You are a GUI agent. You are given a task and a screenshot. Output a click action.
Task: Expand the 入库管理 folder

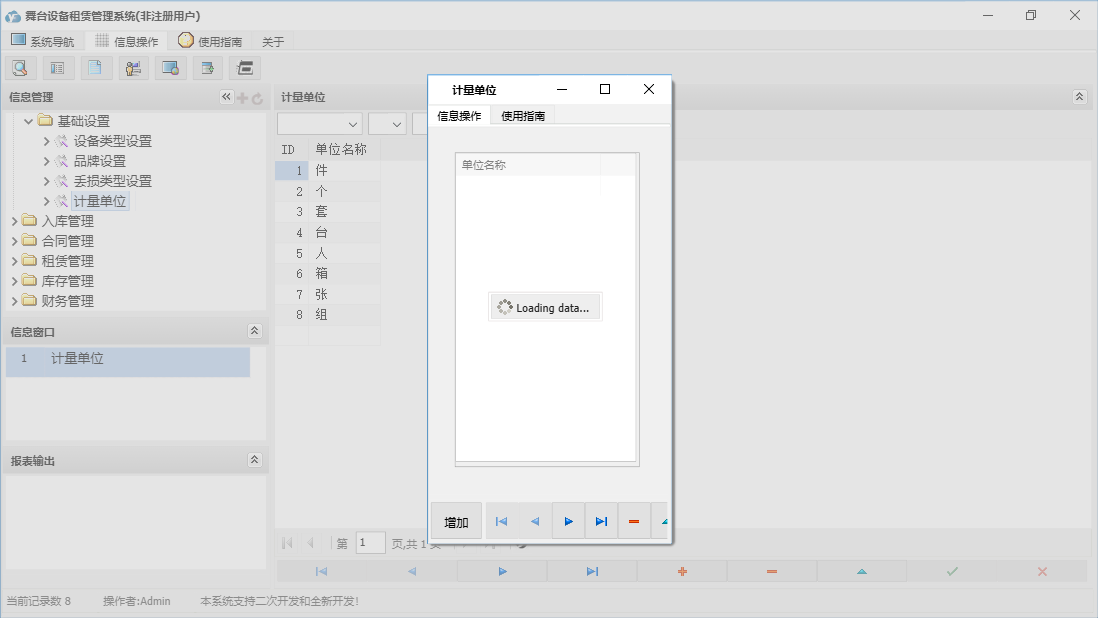tap(14, 220)
